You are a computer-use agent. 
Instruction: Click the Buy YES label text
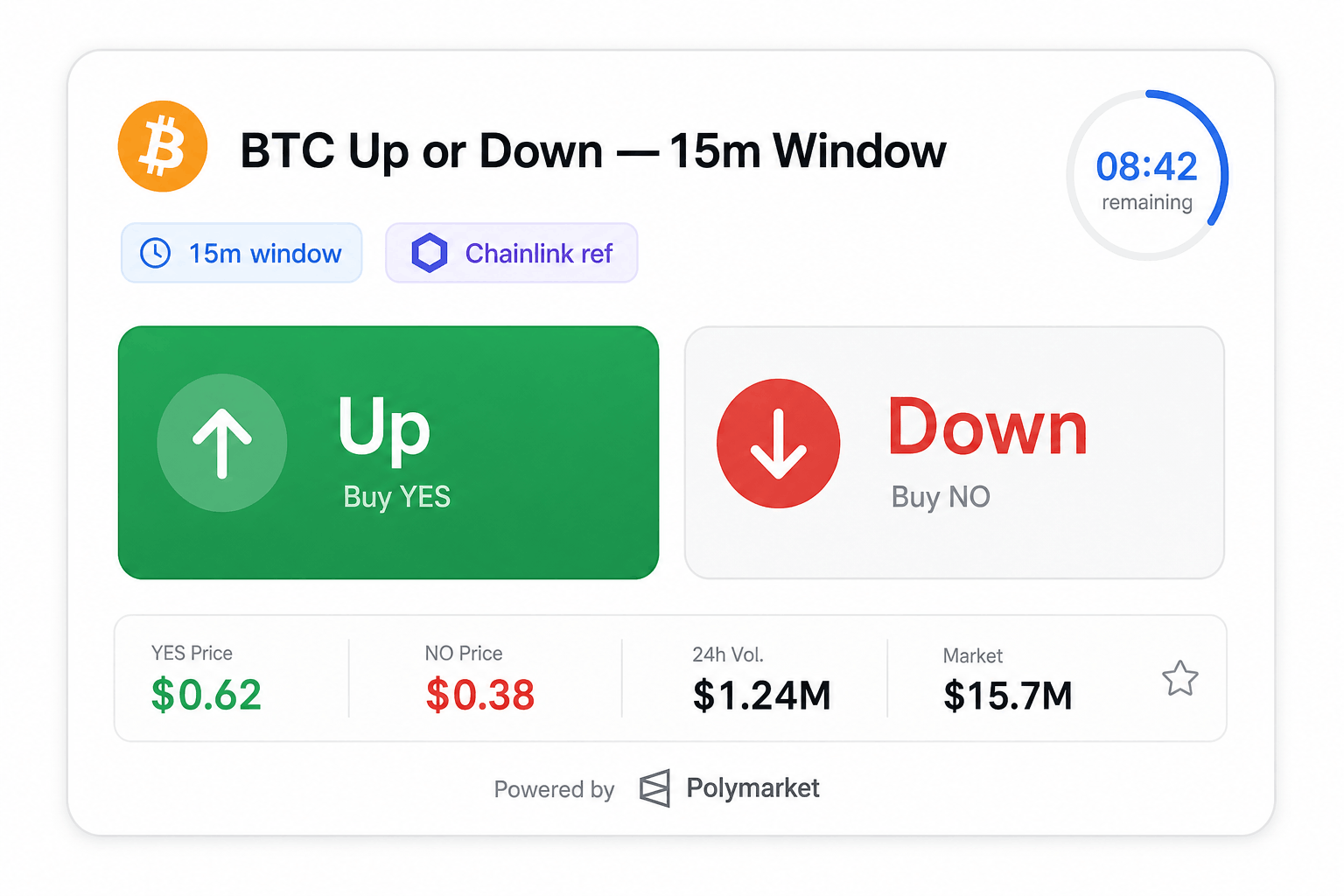pyautogui.click(x=397, y=497)
